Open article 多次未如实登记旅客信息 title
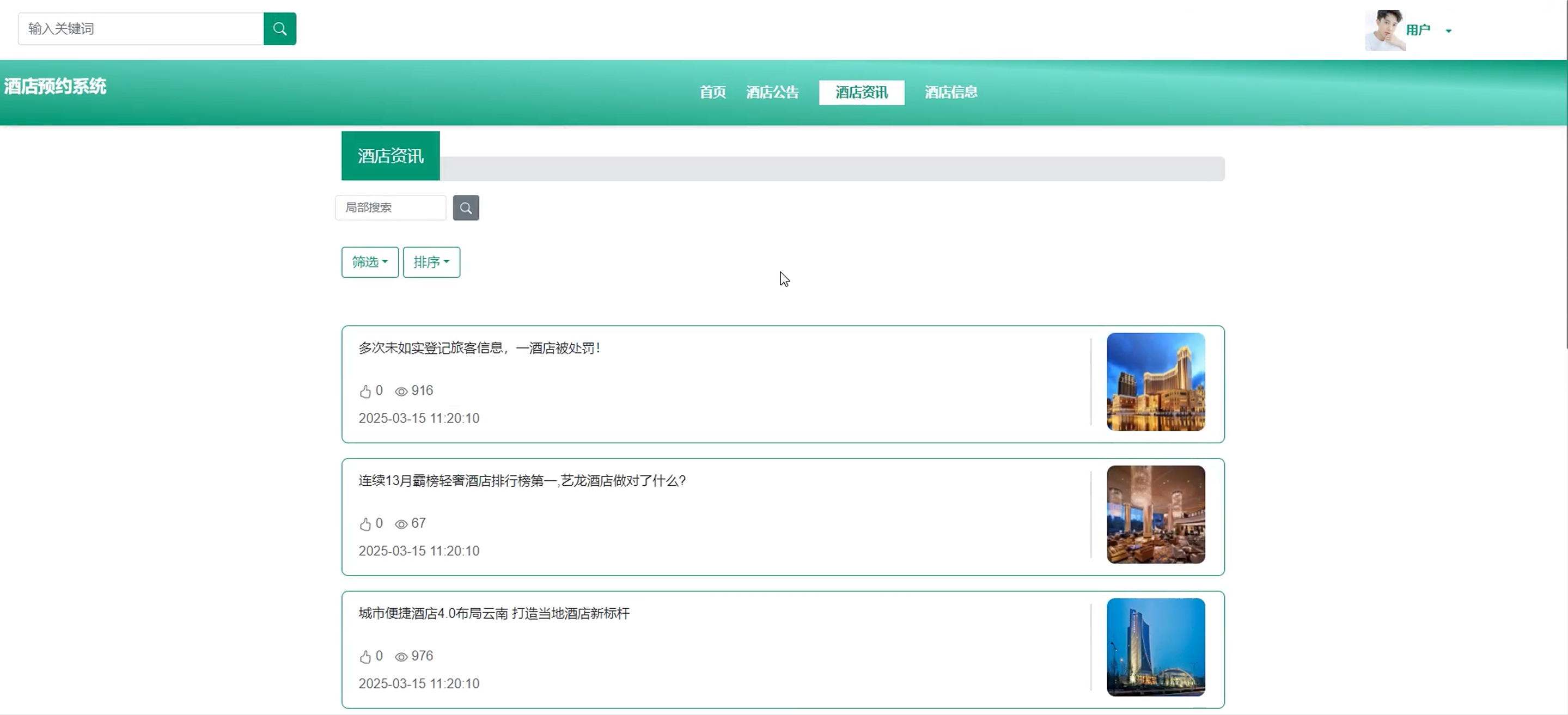1568x715 pixels. click(480, 348)
